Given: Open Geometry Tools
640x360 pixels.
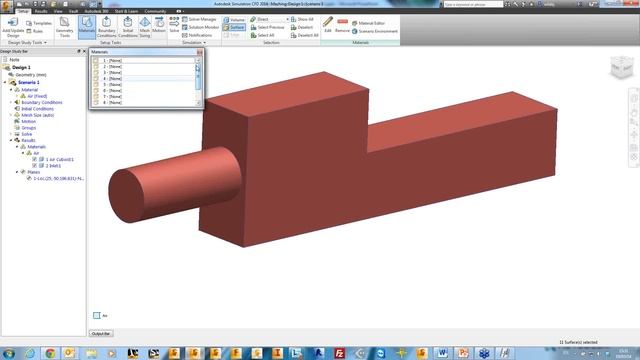Looking at the screenshot, I should coord(64,27).
